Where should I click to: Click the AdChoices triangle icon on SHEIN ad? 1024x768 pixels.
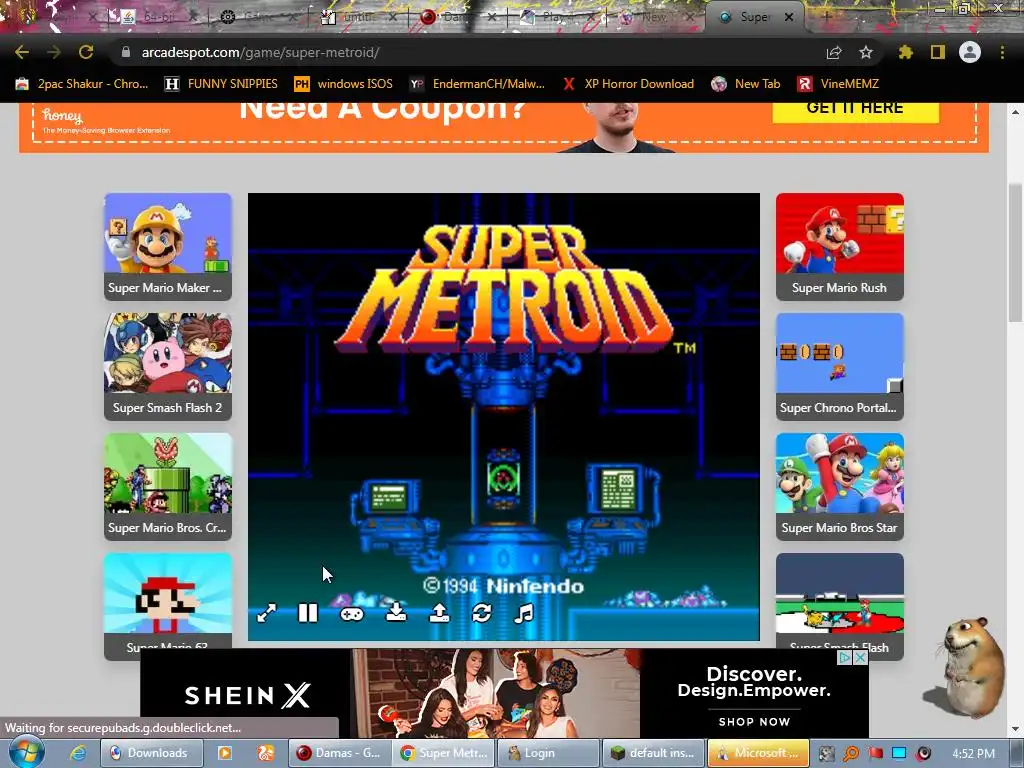click(845, 658)
